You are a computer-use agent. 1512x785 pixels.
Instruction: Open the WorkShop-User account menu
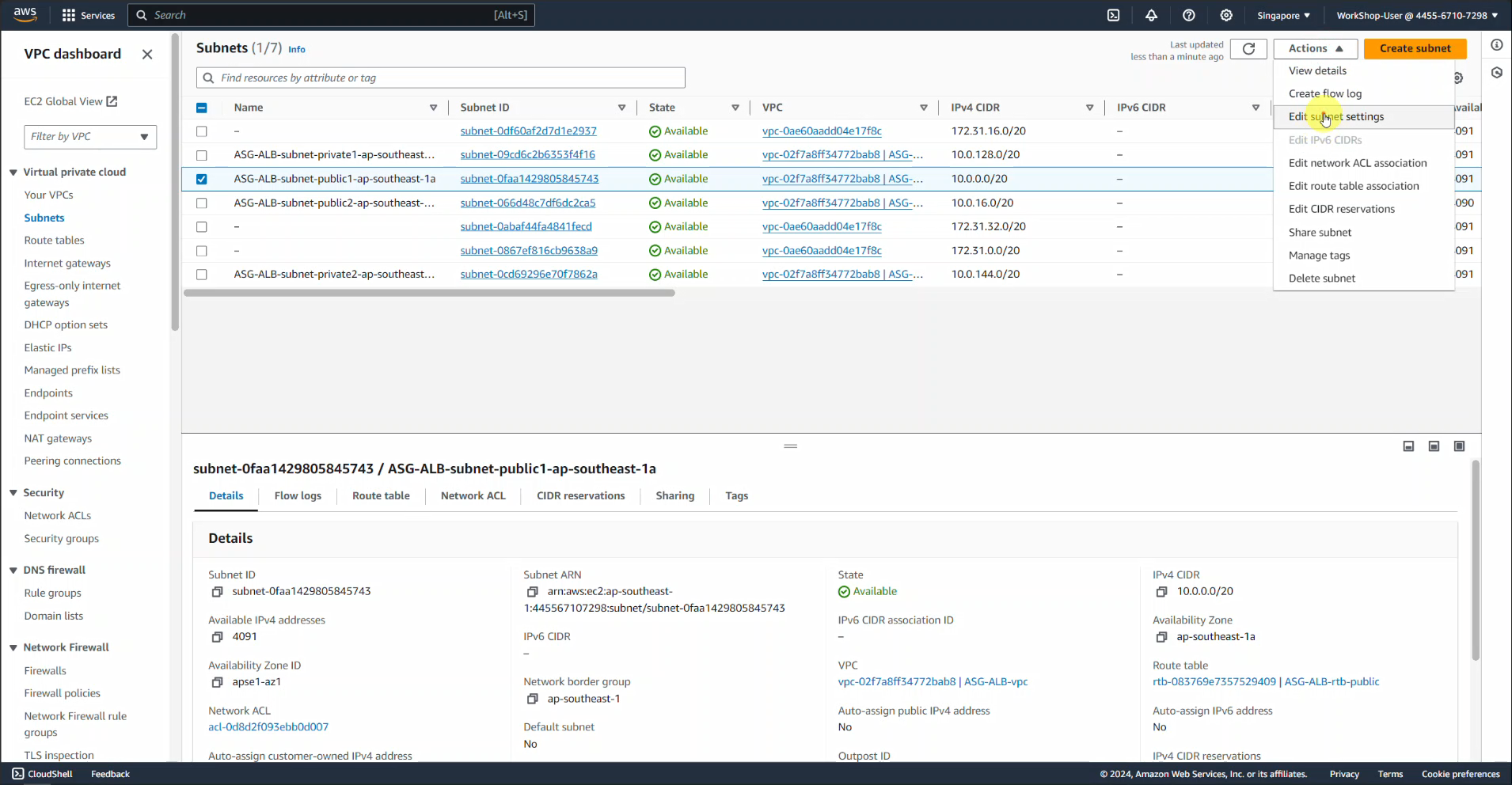[1417, 15]
